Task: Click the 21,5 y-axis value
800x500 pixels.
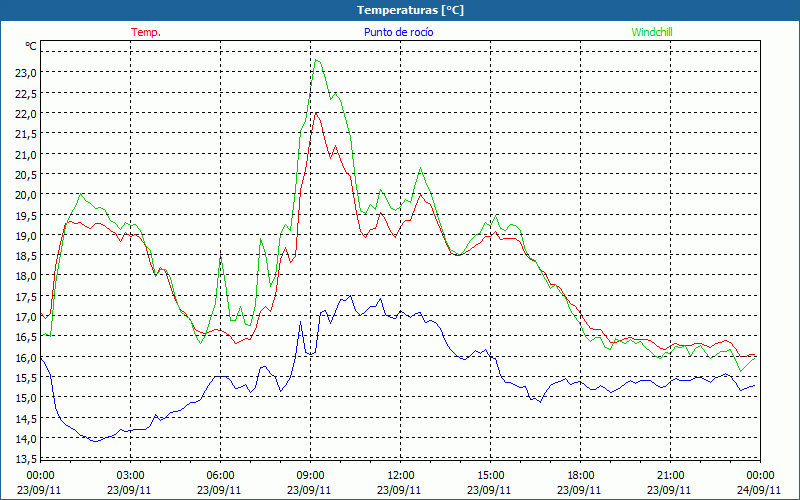Action: tap(26, 134)
